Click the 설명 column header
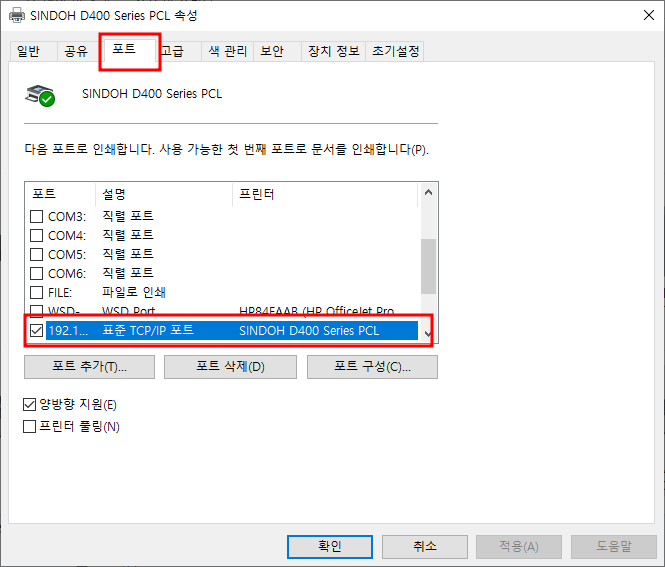The height and width of the screenshot is (567, 665). click(164, 194)
